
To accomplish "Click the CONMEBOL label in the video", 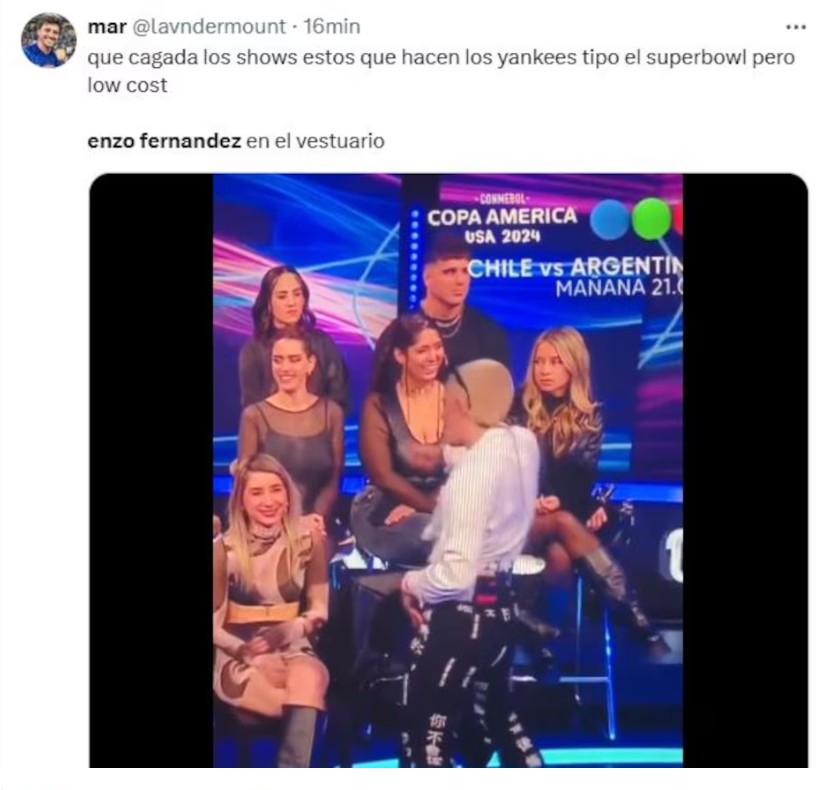I will tap(502, 199).
